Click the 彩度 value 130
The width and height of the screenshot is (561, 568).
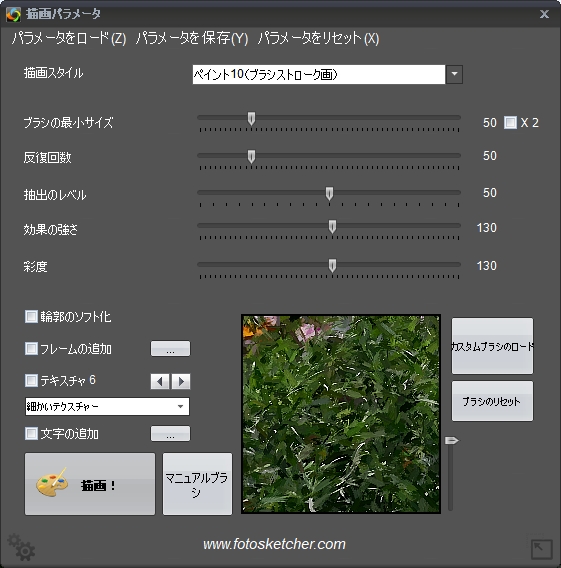coord(486,266)
